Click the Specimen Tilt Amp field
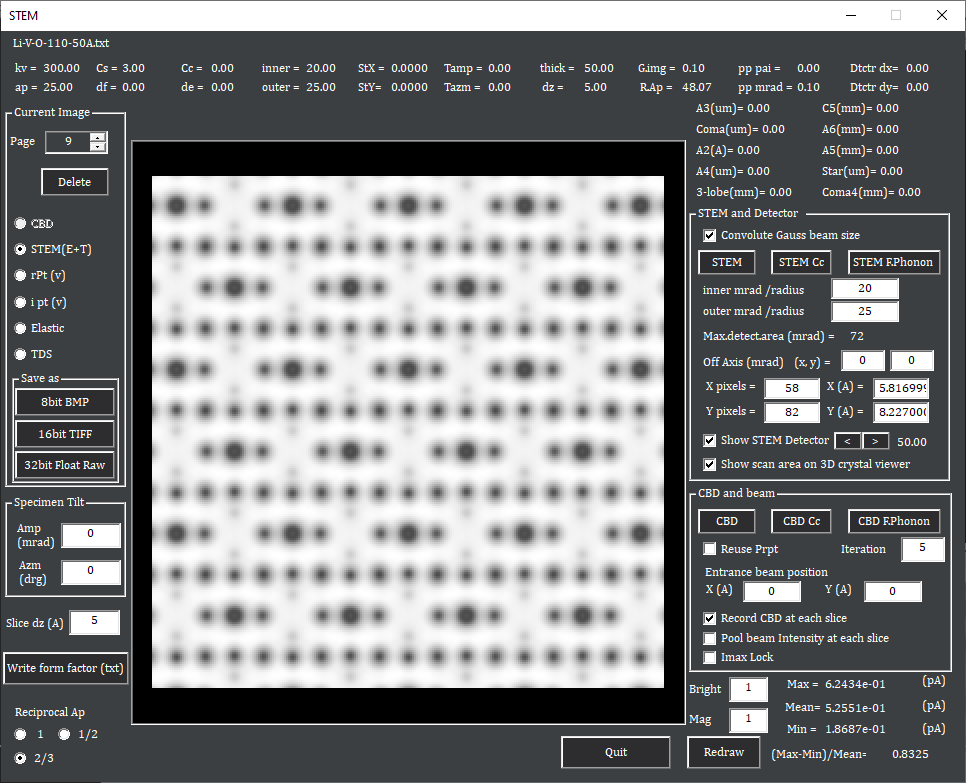 (x=91, y=535)
